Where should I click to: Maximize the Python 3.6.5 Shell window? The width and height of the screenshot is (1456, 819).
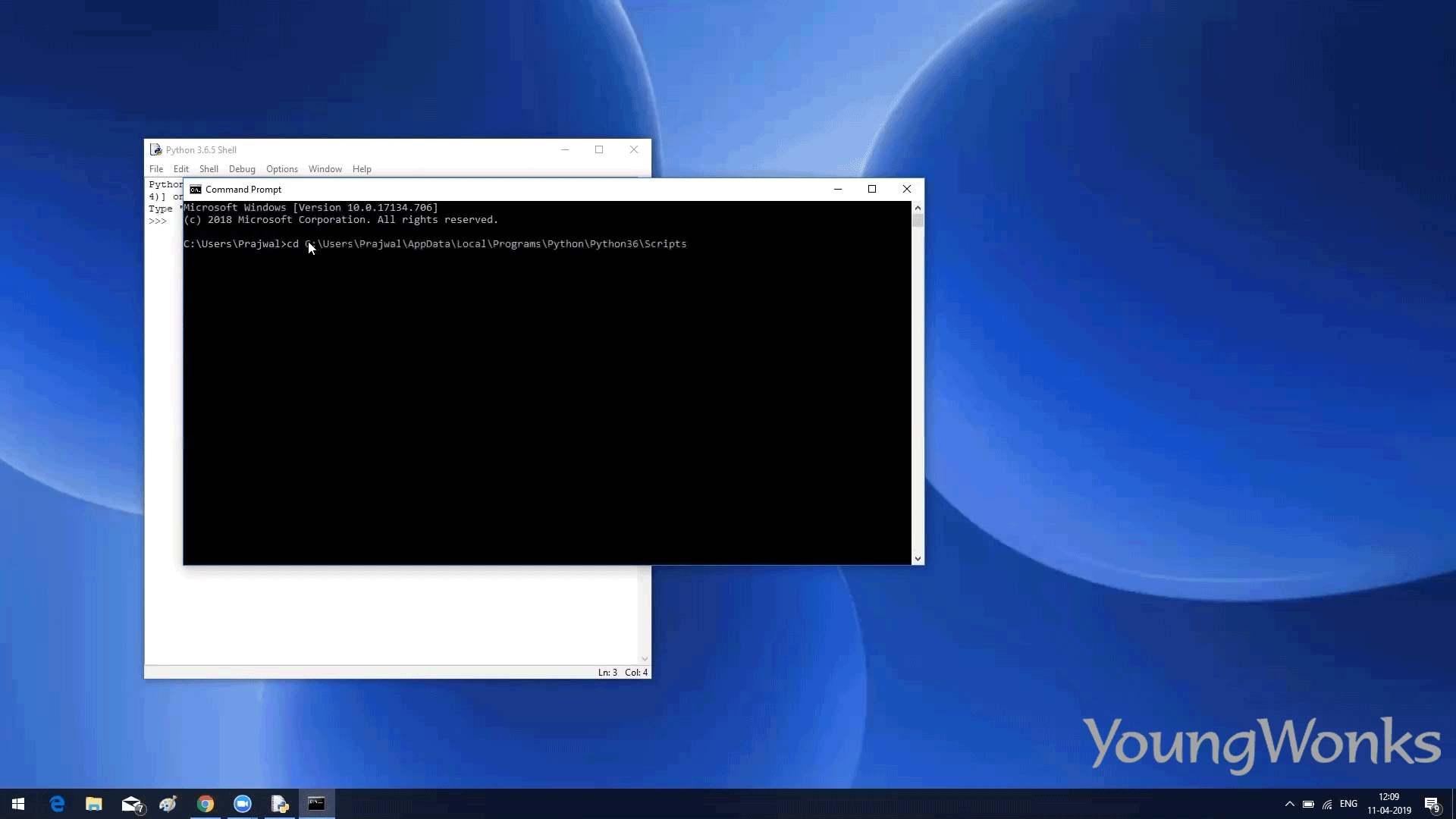pos(599,150)
